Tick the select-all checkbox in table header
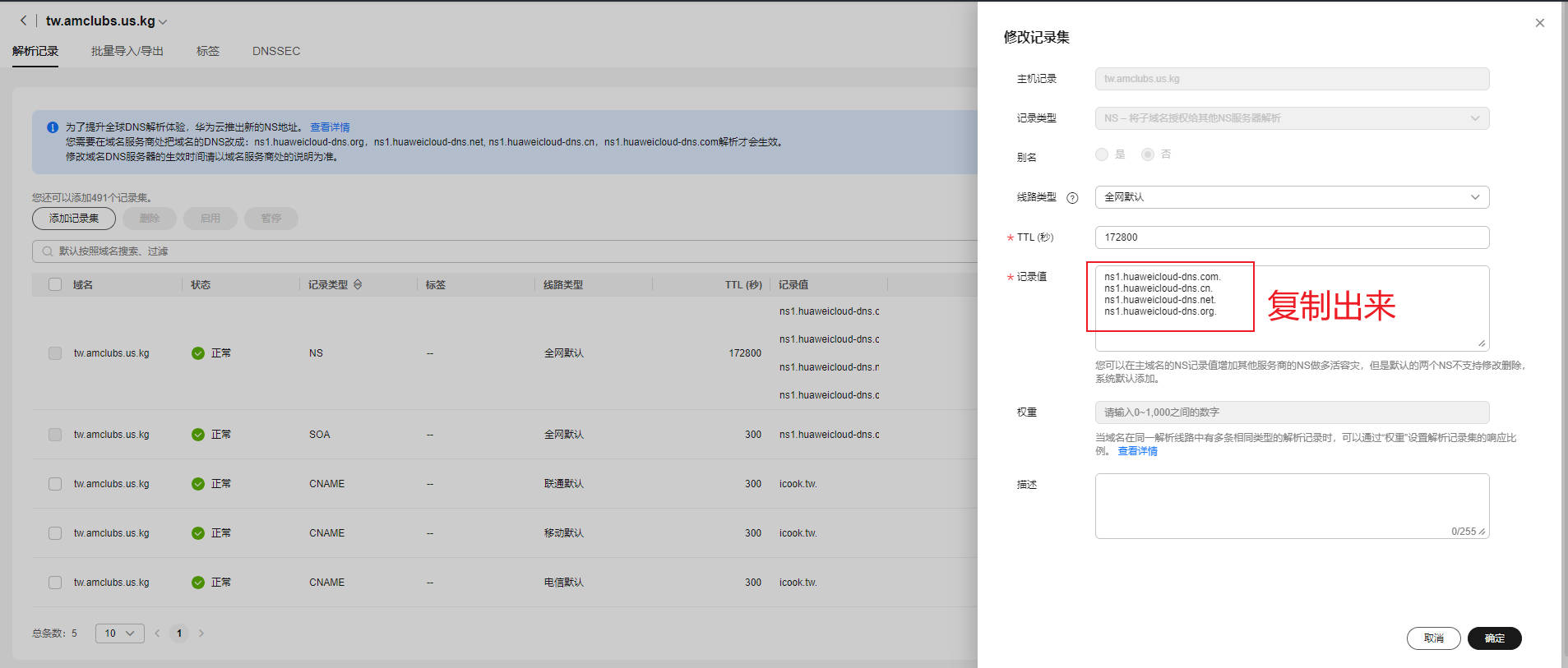 pyautogui.click(x=55, y=284)
